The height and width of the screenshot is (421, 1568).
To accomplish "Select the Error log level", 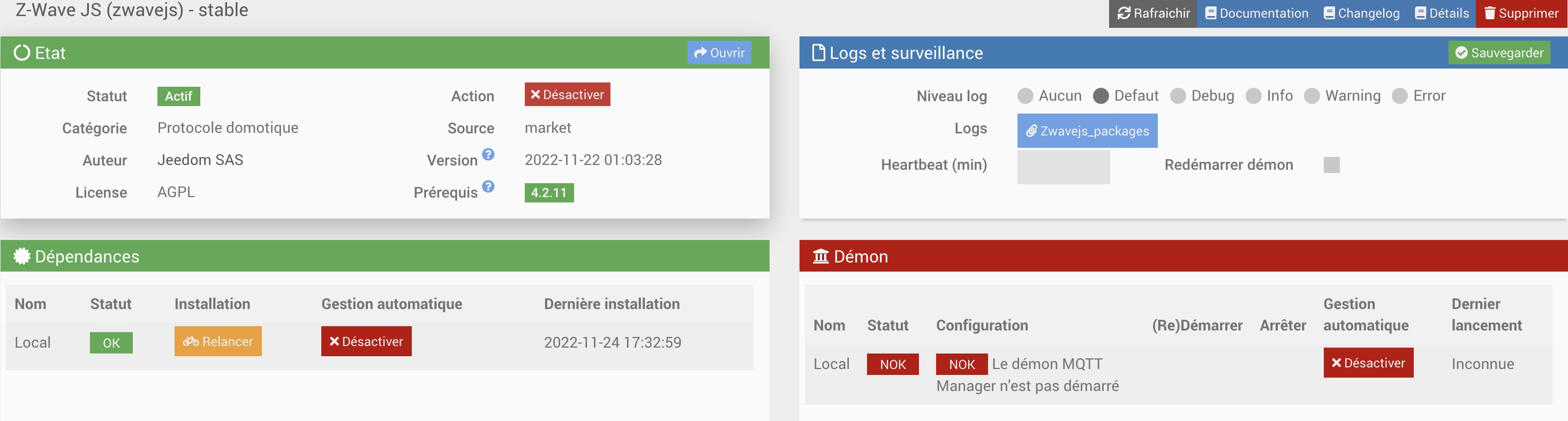I will pos(1399,96).
